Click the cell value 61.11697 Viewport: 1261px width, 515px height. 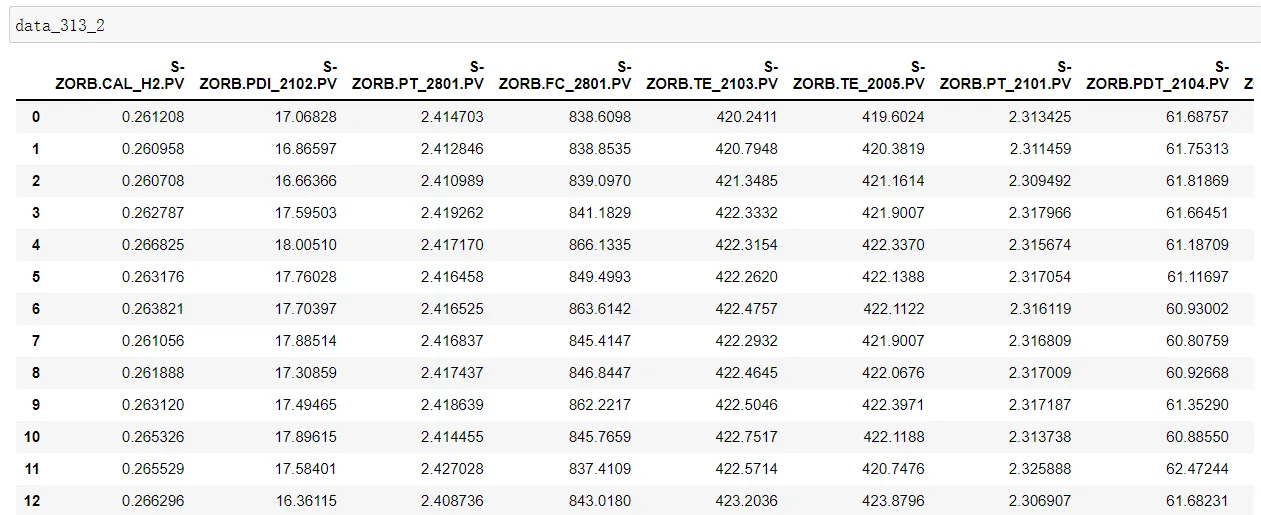pyautogui.click(x=1197, y=277)
